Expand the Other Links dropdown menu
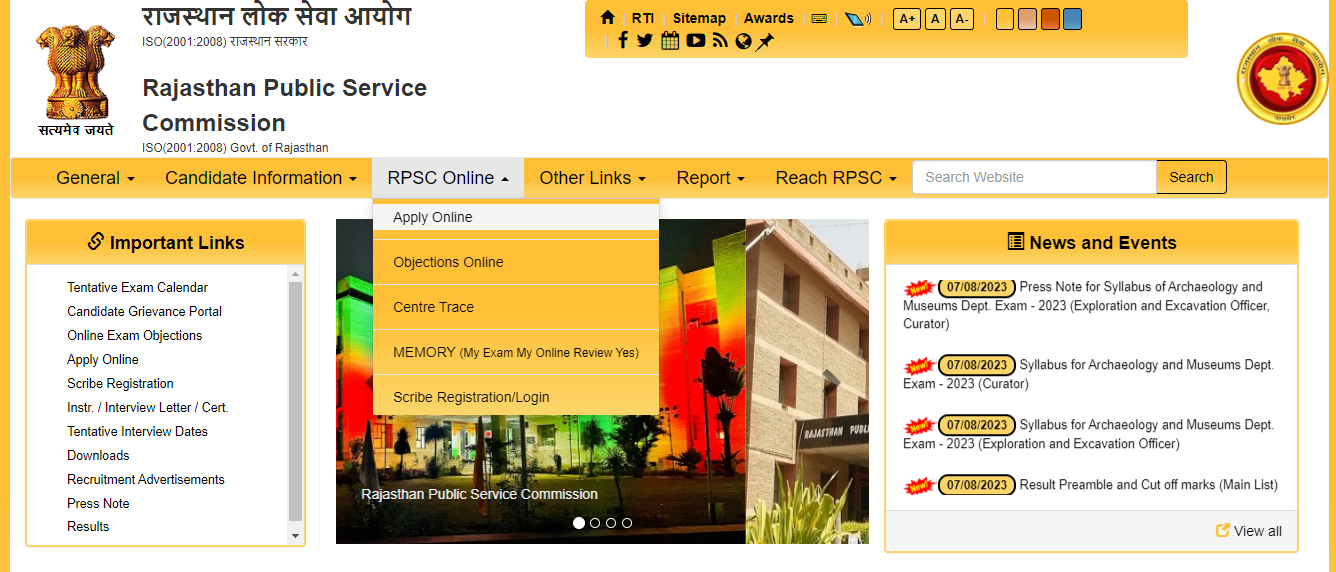 click(592, 178)
